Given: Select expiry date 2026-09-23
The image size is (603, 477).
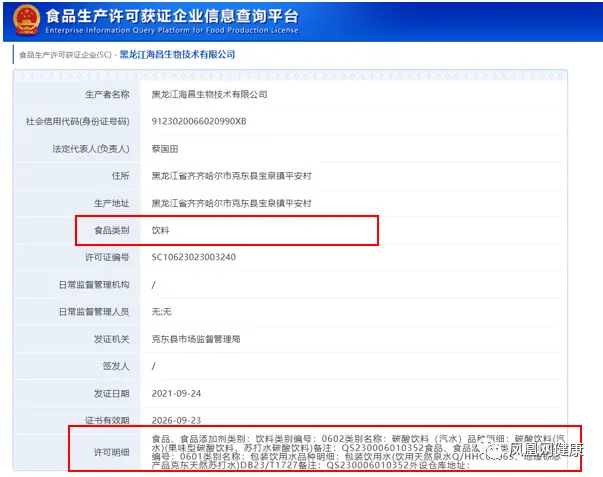Looking at the screenshot, I should coord(176,420).
